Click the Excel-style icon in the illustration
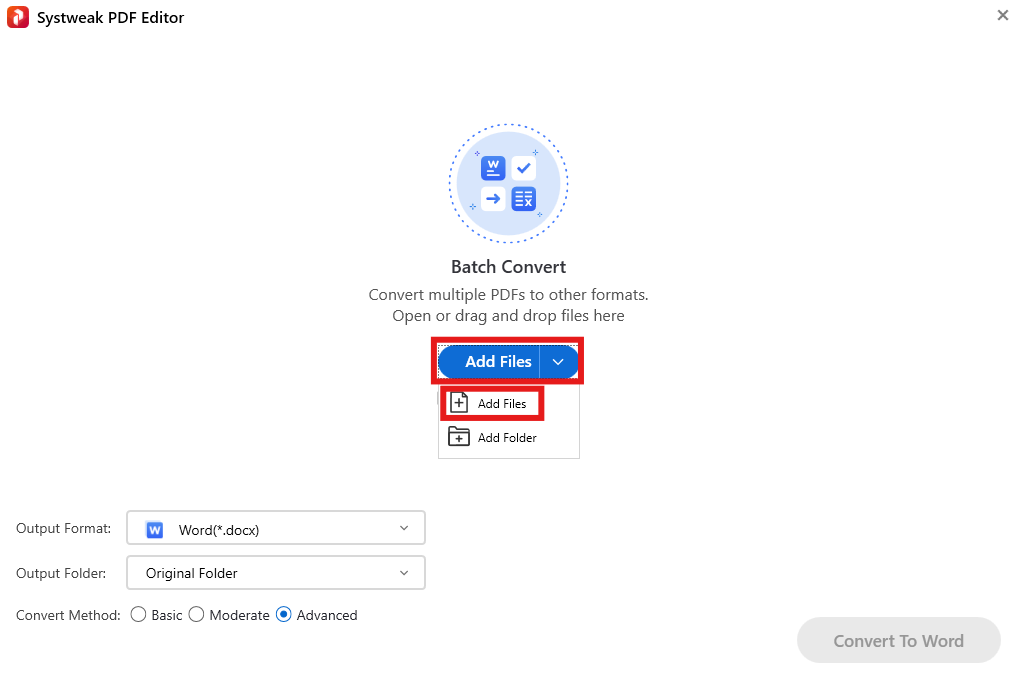The width and height of the screenshot is (1019, 680). [x=524, y=199]
